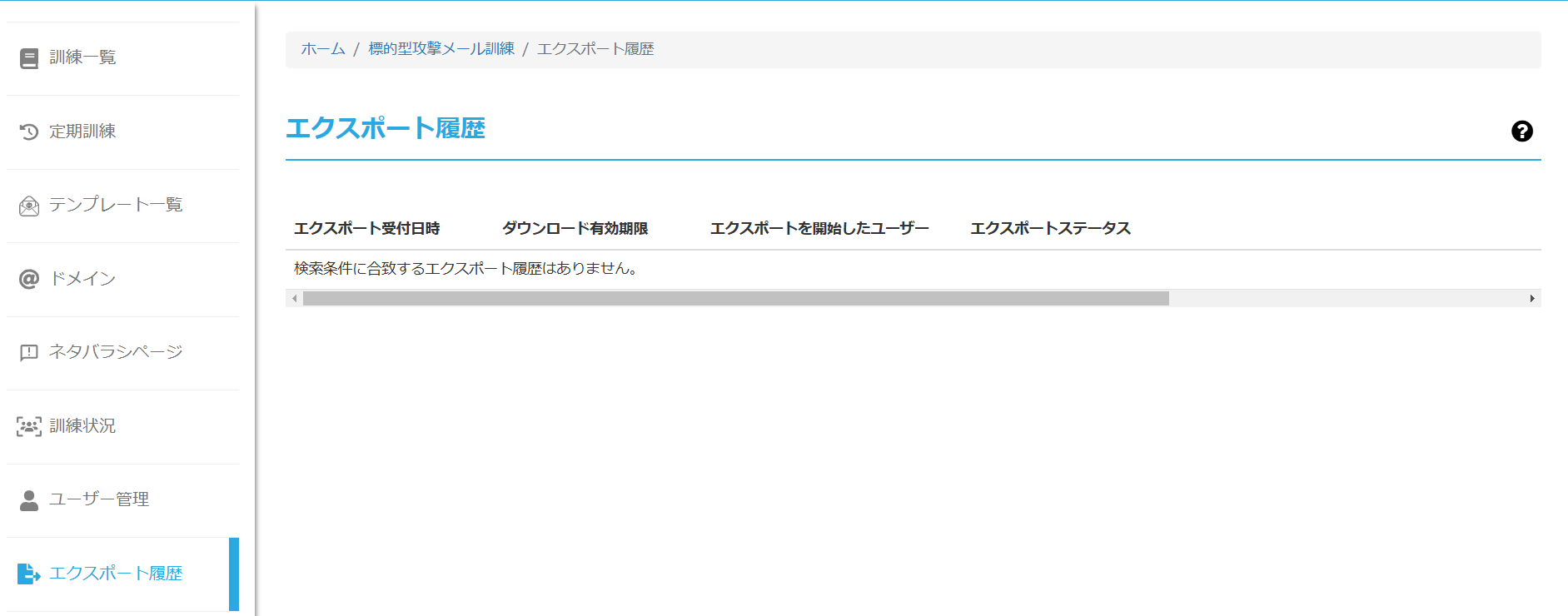Open 標的型攻撃メール訓練 breadcrumb link
Screen dimensions: 1568x616
click(x=441, y=49)
